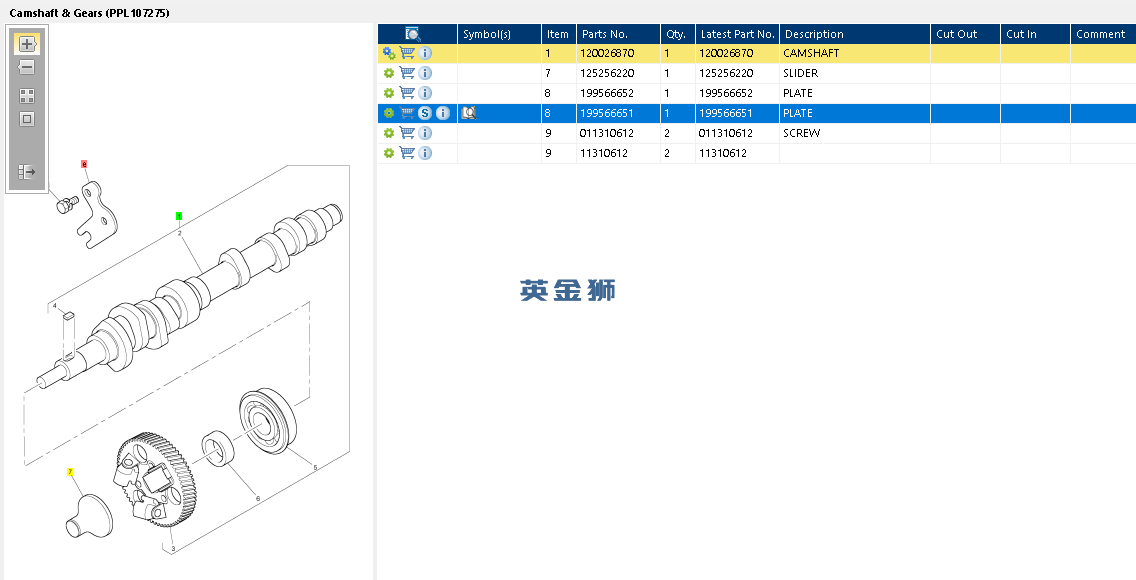Select red callout 8 on the diagram
Image resolution: width=1136 pixels, height=580 pixels.
point(84,164)
